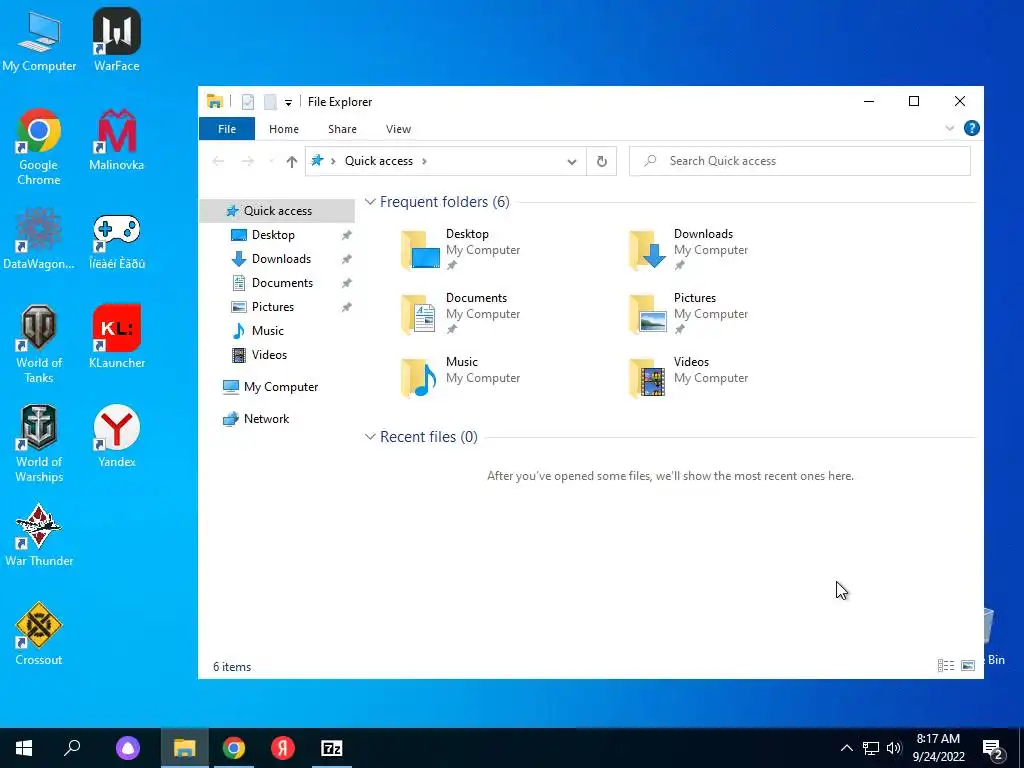Open the Windows Start menu
This screenshot has height=768, width=1024.
coord(24,748)
